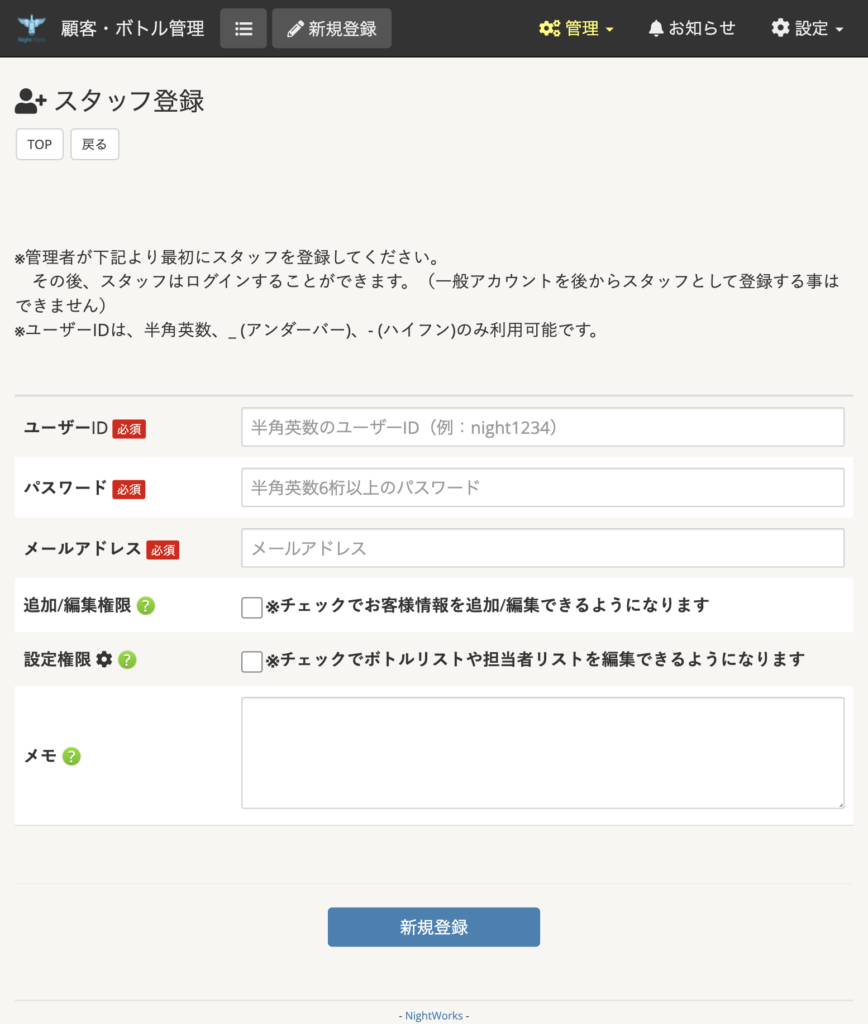Expand the 設定 dropdown menu
This screenshot has width=868, height=1024.
pos(807,29)
